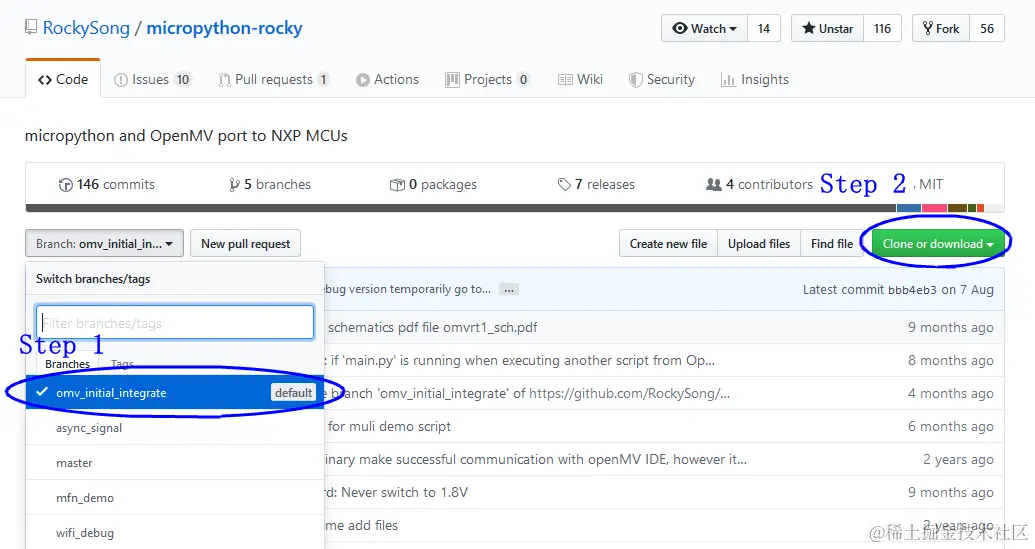Click the Security shield icon
The width and height of the screenshot is (1035, 549).
pos(635,80)
